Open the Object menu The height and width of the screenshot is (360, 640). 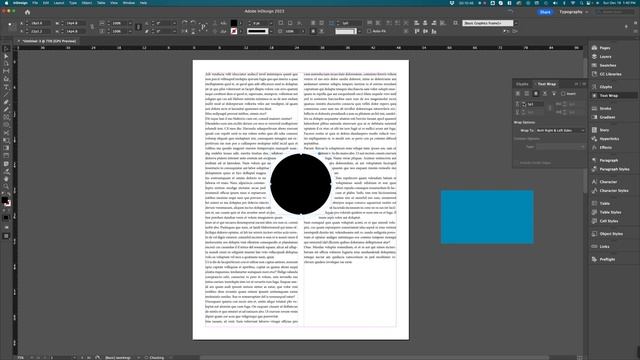pos(87,3)
